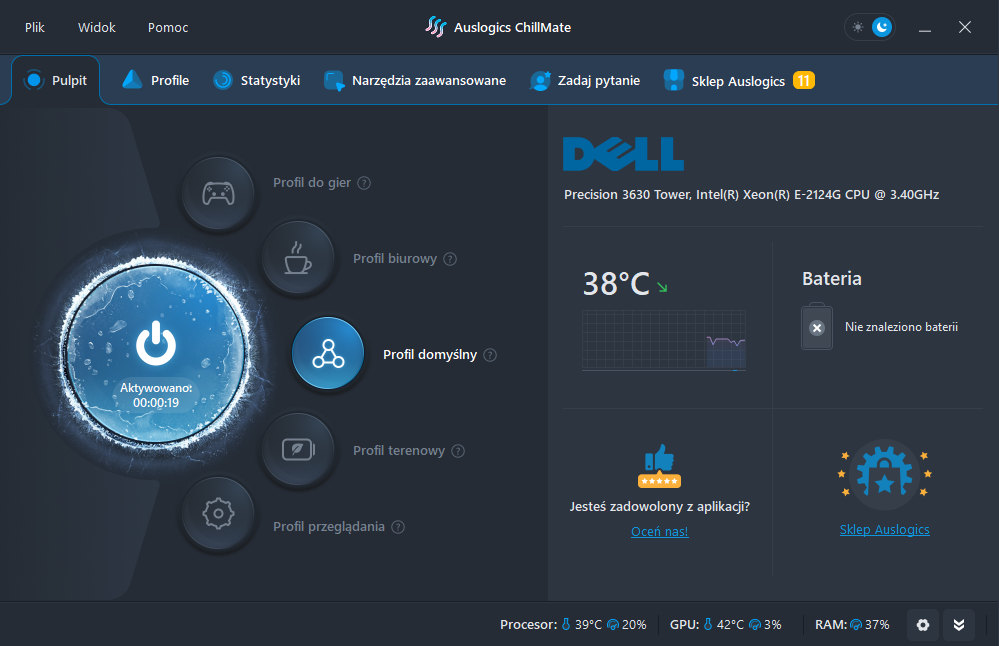Click Jesteś zadowolony z aplikacji? text
The height and width of the screenshot is (646, 999).
[659, 507]
